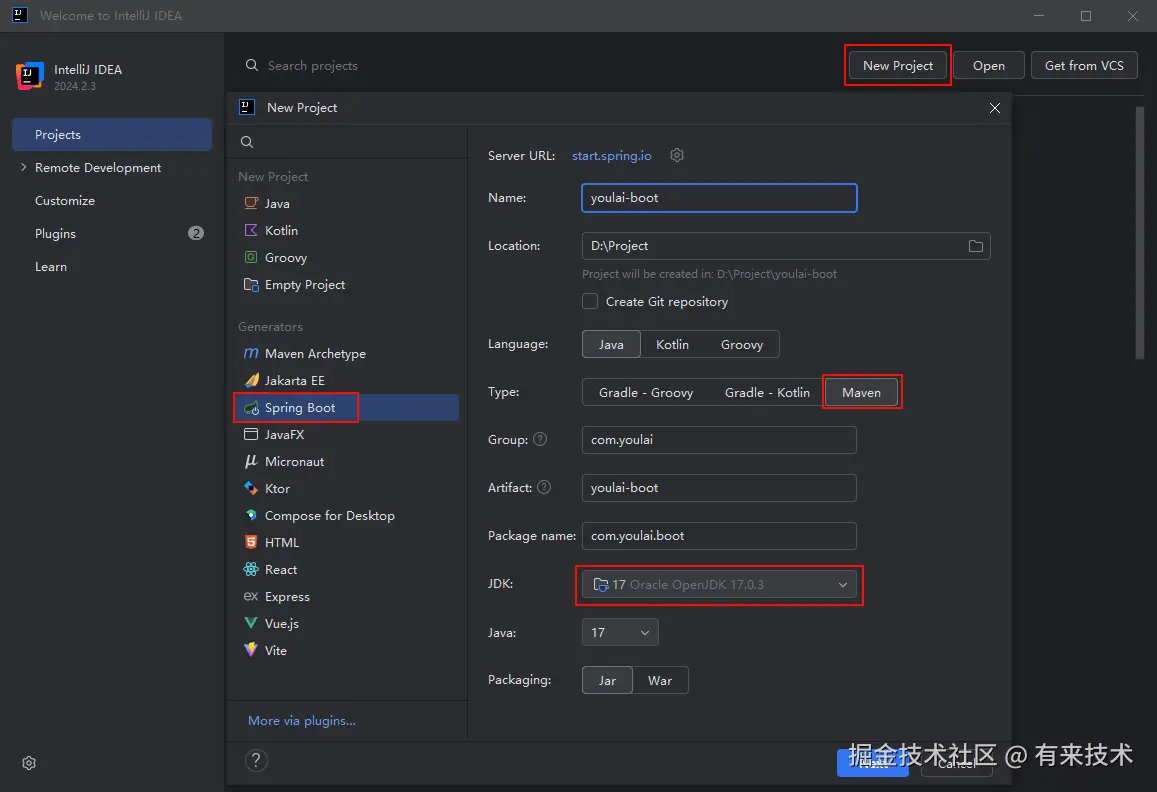Close the New Project dialog
This screenshot has height=792, width=1157.
tap(995, 108)
